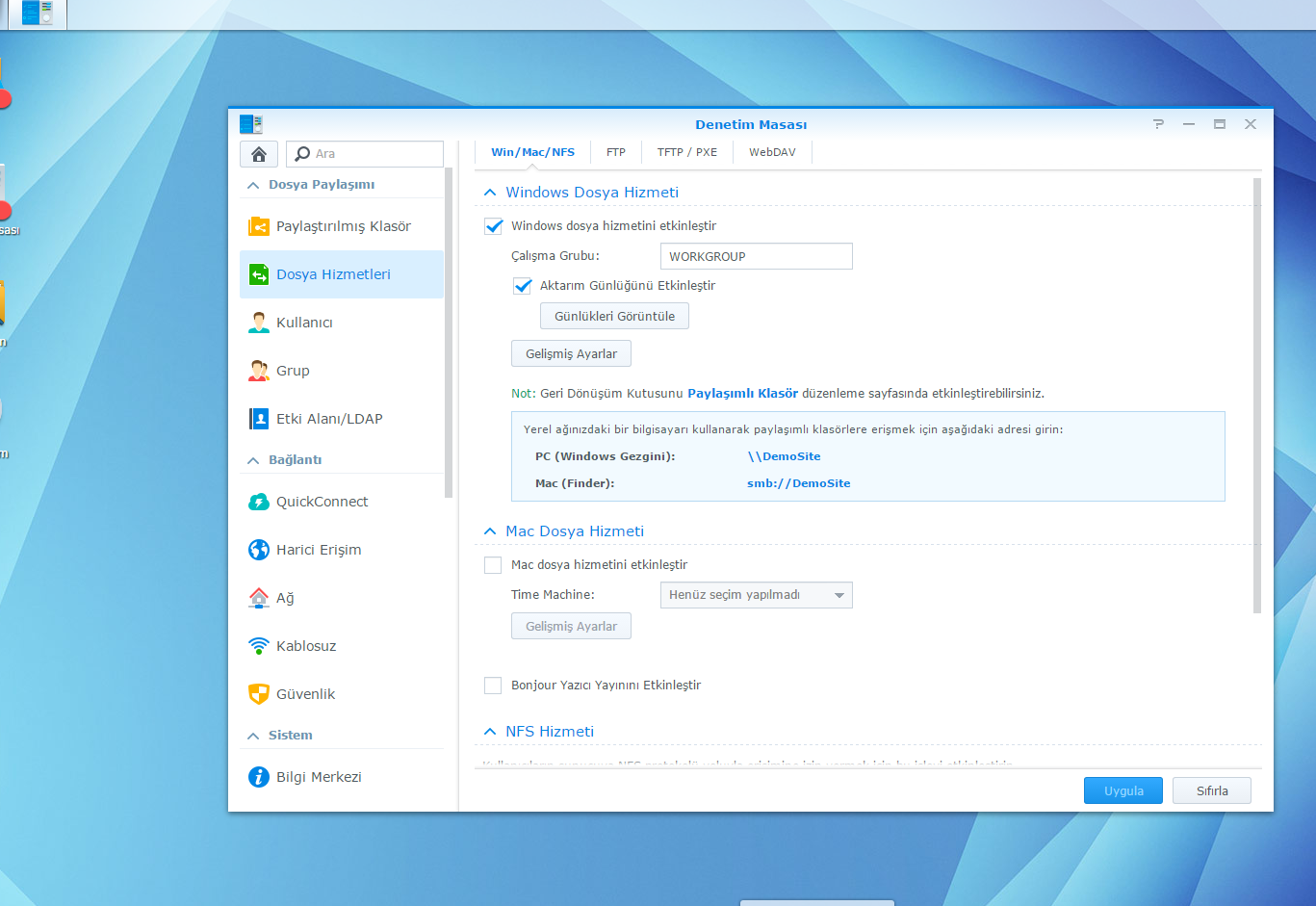Open Paylaştırılmış Klasör shared folder icon
The width and height of the screenshot is (1316, 906).
259,226
